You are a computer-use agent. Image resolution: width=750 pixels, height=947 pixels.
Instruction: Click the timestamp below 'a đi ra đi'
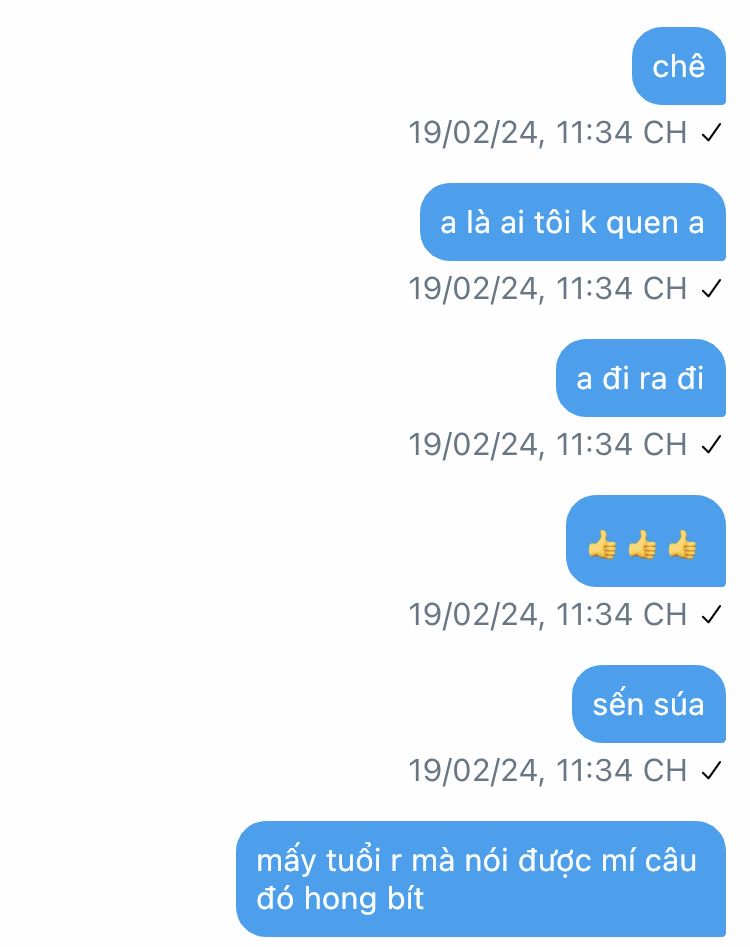click(x=548, y=445)
